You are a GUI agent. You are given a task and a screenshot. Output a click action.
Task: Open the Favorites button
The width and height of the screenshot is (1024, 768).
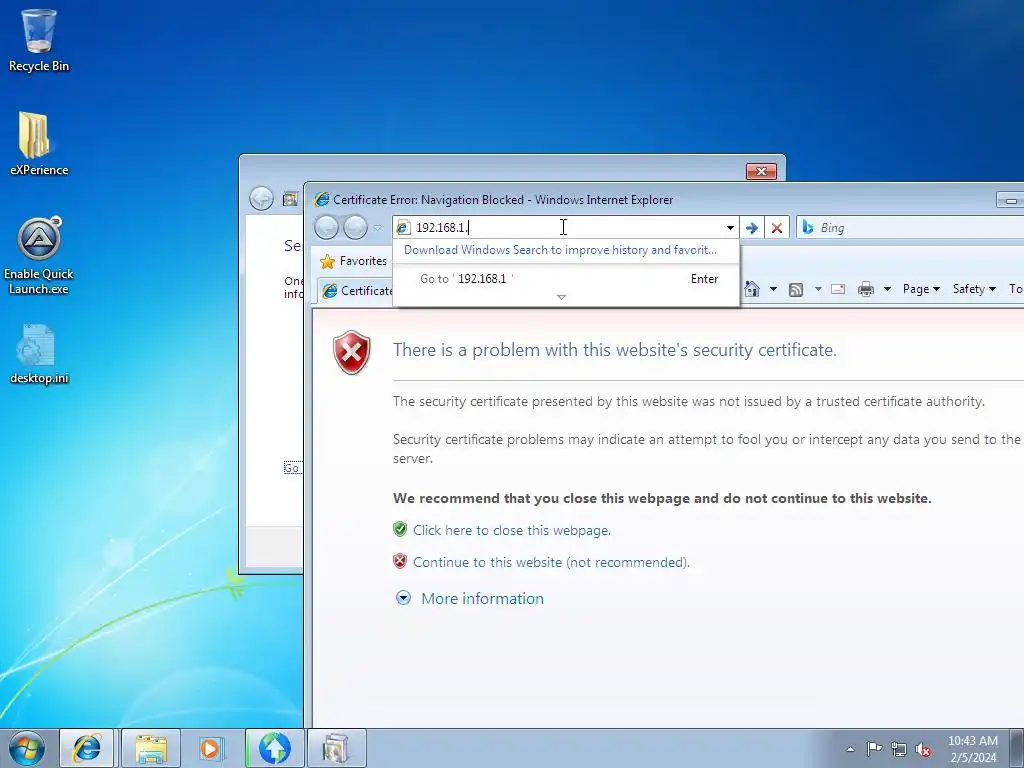click(353, 261)
